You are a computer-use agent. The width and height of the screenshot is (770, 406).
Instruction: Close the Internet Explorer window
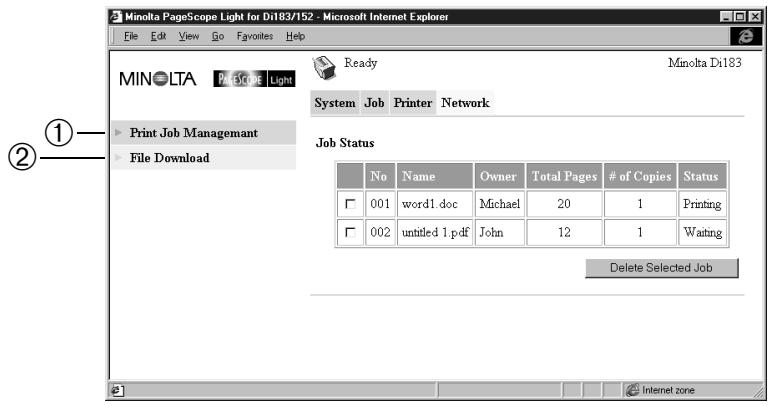click(x=755, y=17)
